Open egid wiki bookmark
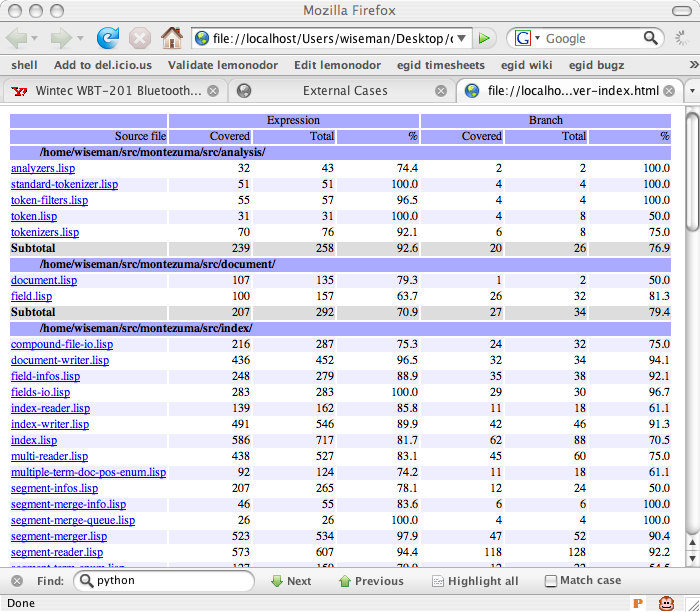Screen dimensions: 700x612 [526, 65]
